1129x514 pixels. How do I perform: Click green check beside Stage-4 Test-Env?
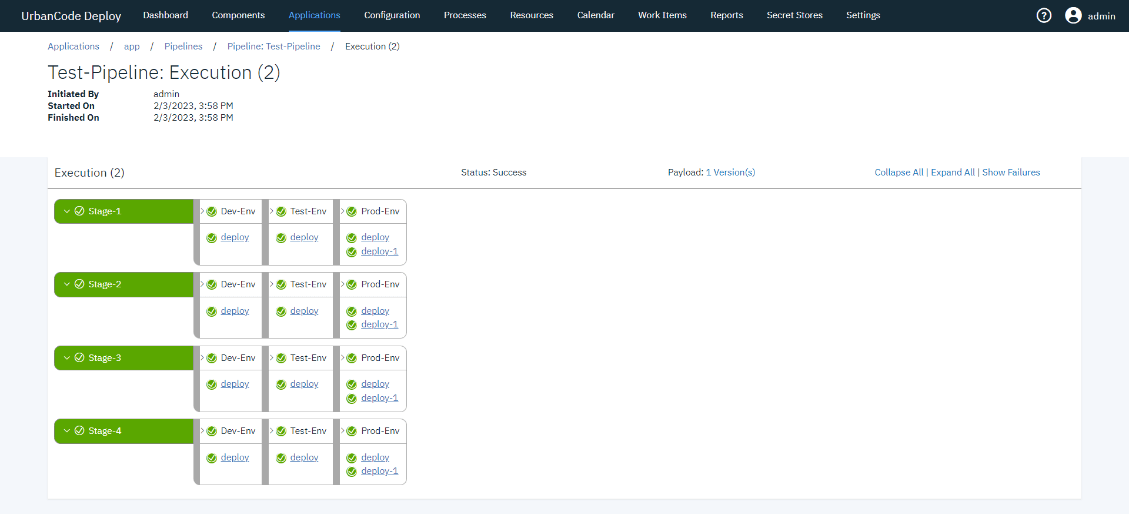282,431
